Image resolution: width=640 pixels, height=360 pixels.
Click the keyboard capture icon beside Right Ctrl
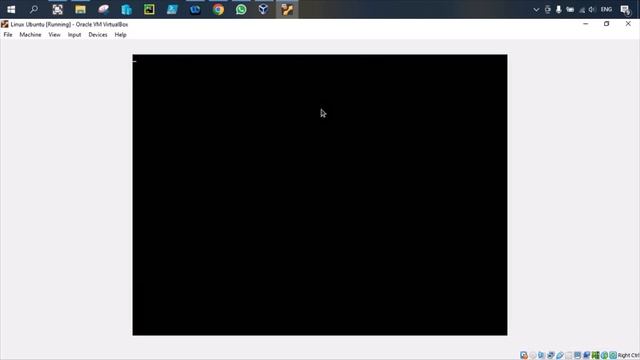click(613, 356)
